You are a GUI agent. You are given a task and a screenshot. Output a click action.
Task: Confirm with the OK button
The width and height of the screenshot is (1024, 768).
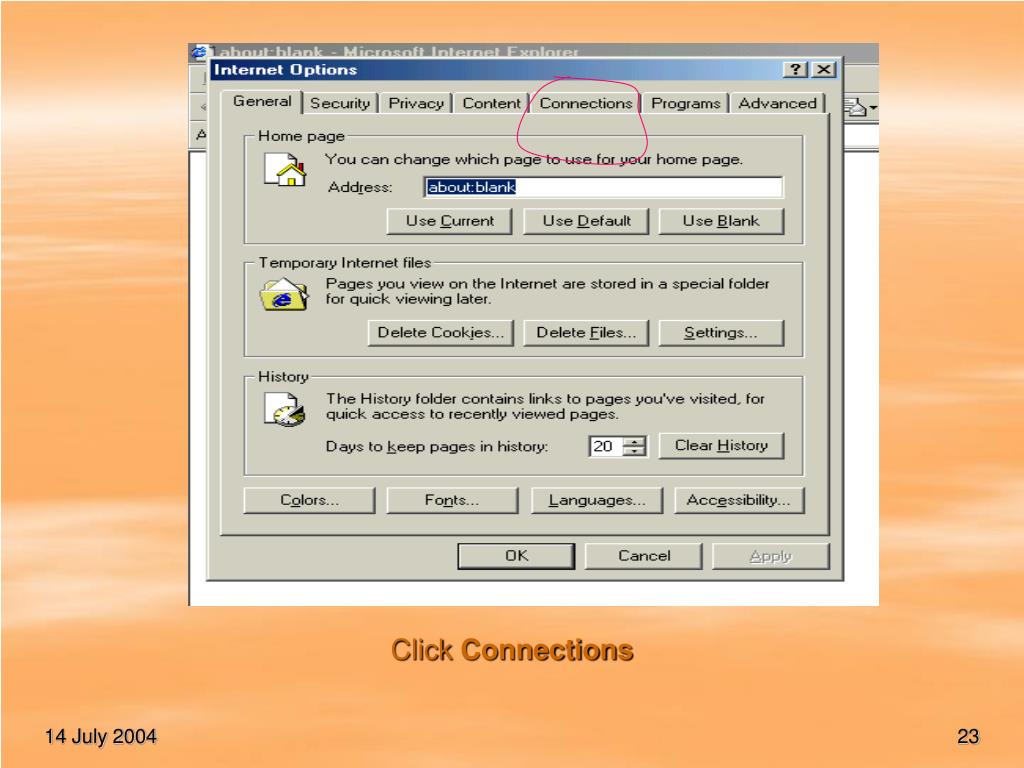pyautogui.click(x=516, y=556)
